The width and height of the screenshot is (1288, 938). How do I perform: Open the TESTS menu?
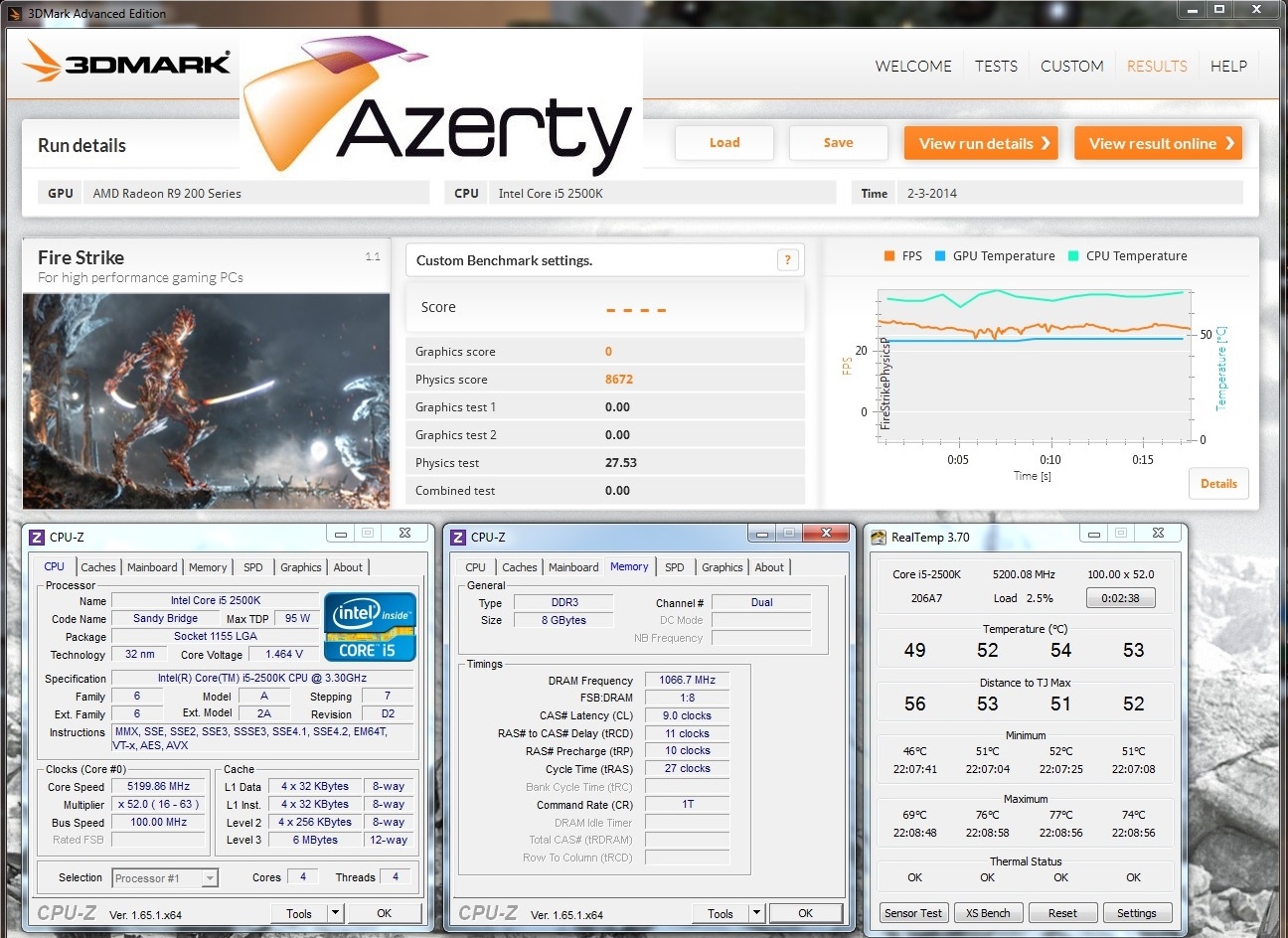pos(996,67)
